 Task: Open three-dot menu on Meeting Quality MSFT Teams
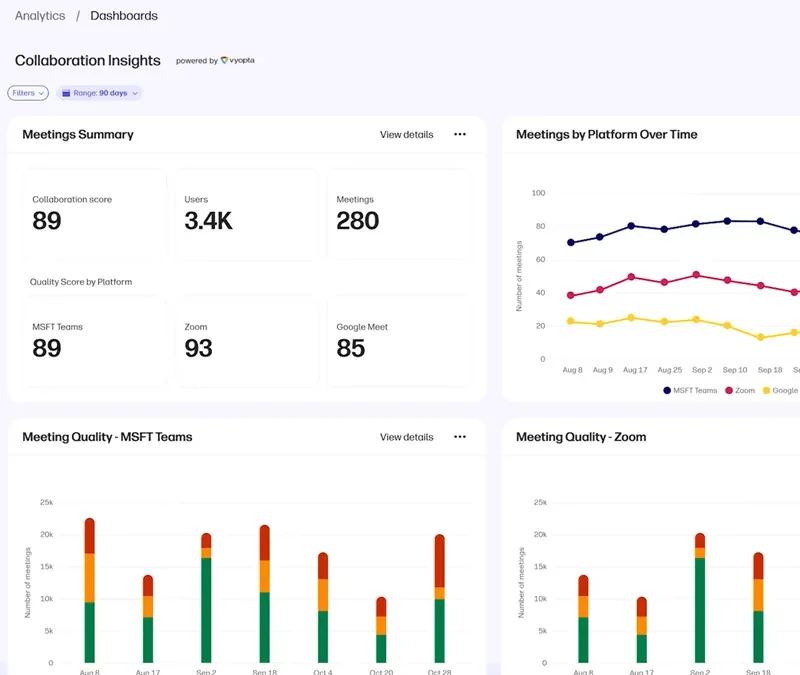click(460, 437)
